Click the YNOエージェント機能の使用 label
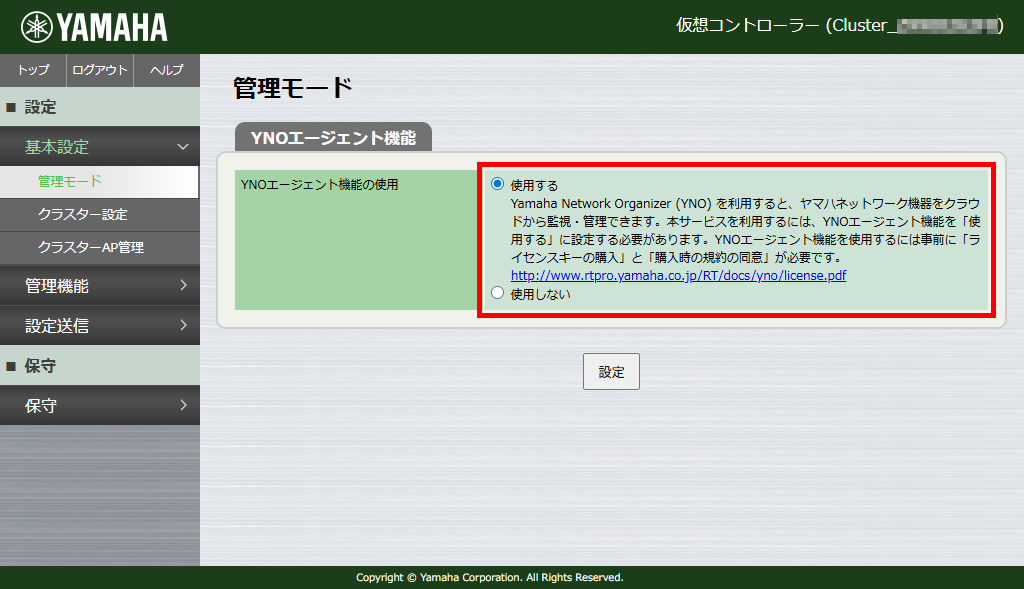The image size is (1024, 589). pos(319,185)
